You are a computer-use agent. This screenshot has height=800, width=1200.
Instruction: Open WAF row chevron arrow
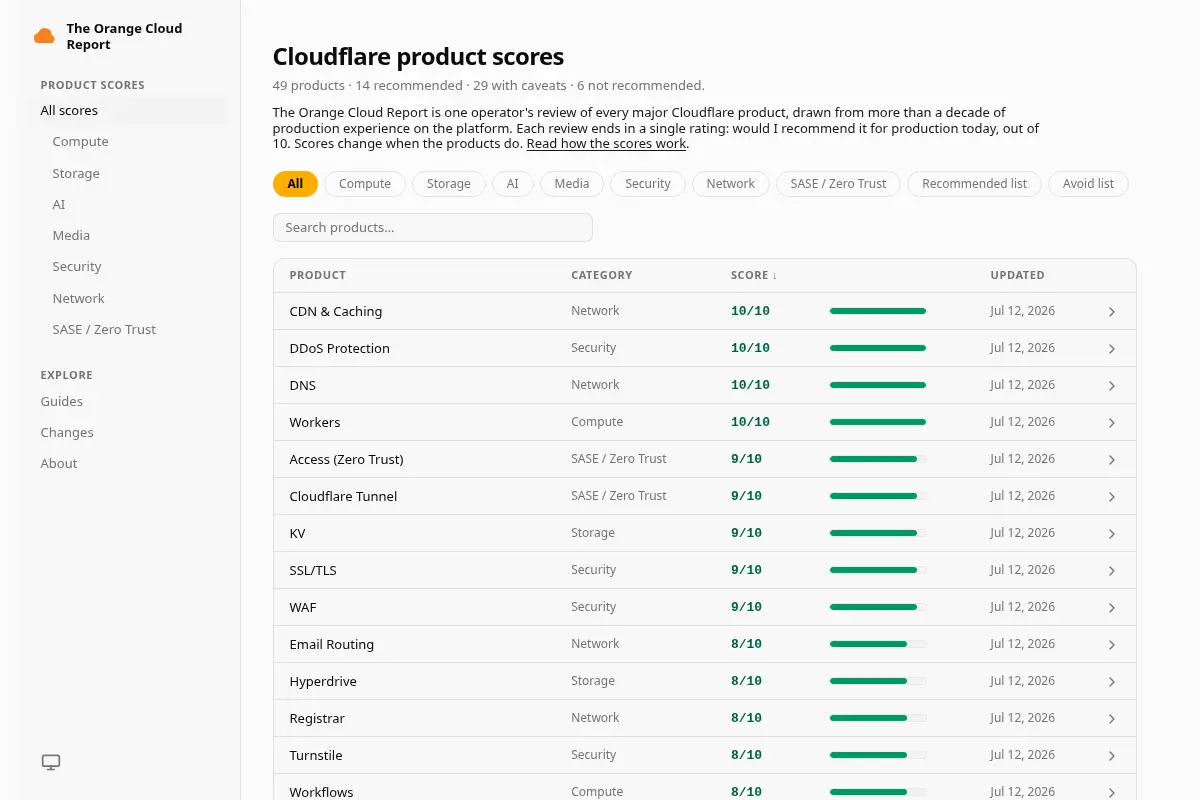coord(1112,608)
